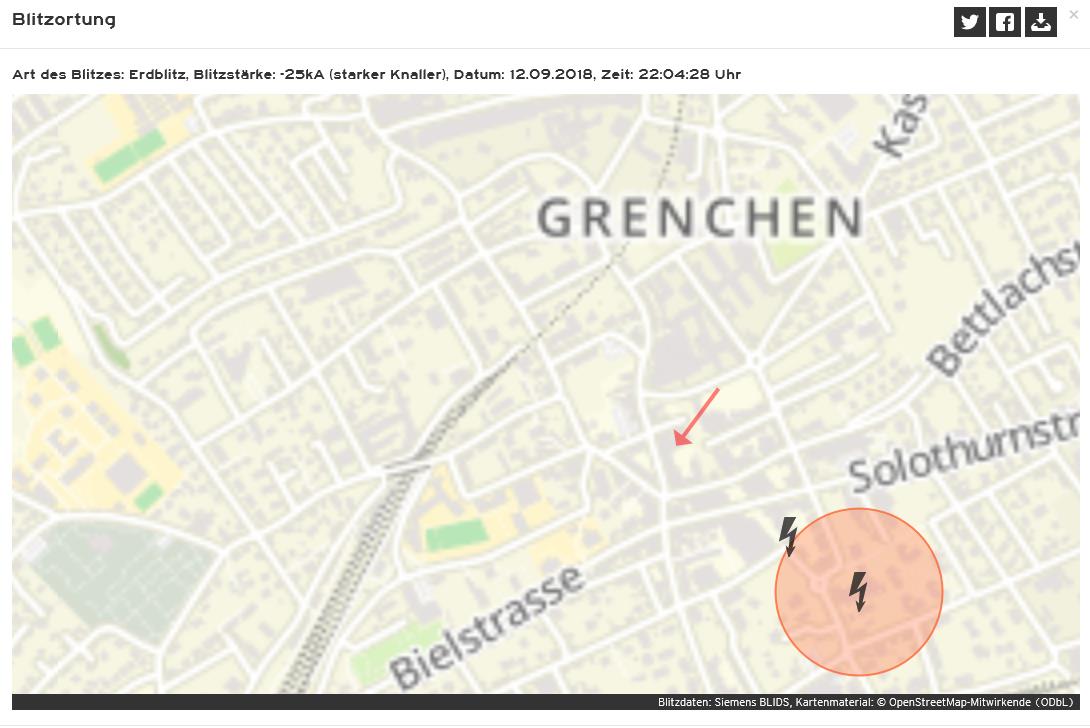Click the Bettlachstrasse street label
Viewport: 1090px width, 728px height.
point(1003,309)
